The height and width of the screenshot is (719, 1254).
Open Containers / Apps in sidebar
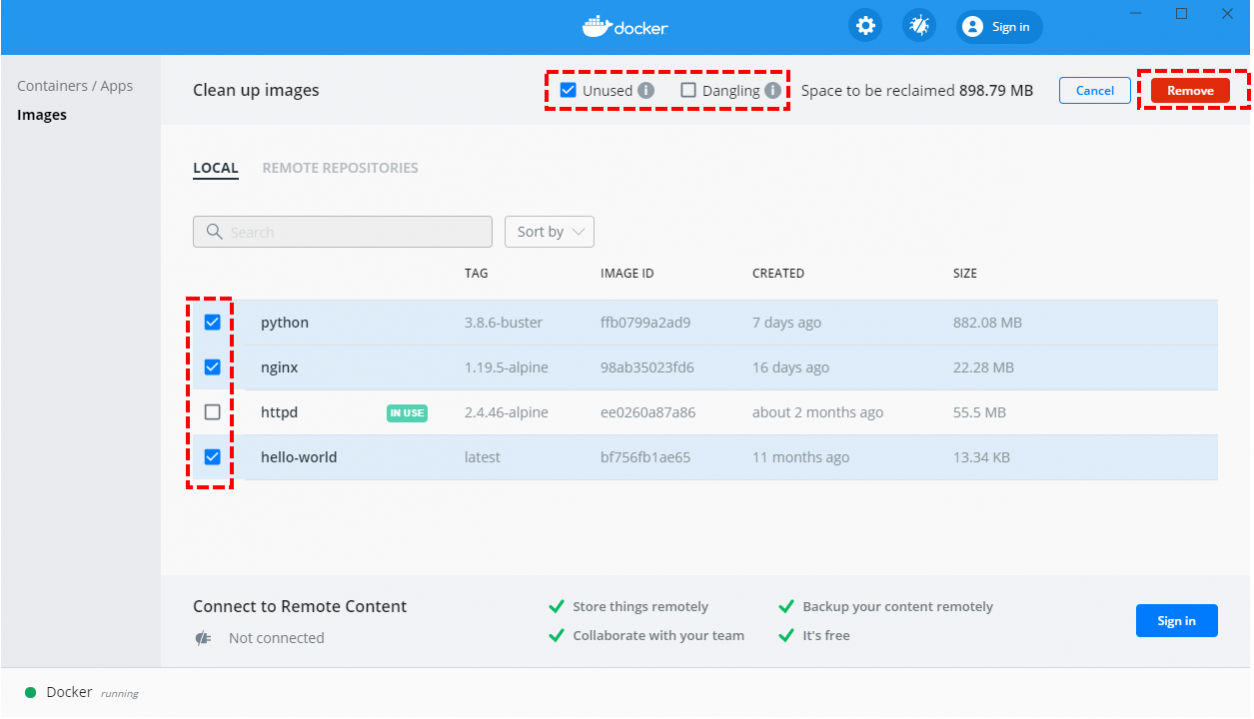pyautogui.click(x=75, y=86)
